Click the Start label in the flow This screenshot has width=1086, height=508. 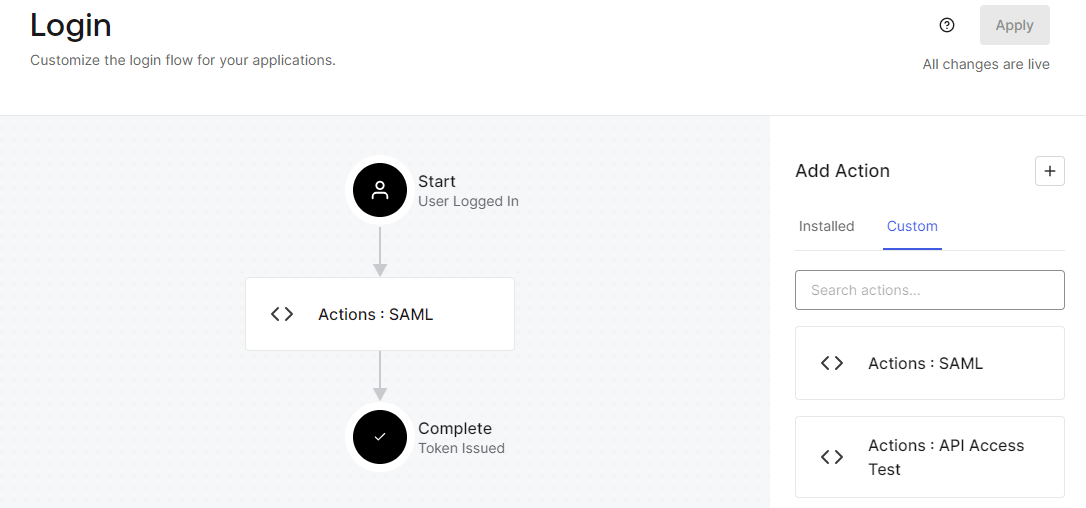click(x=437, y=181)
